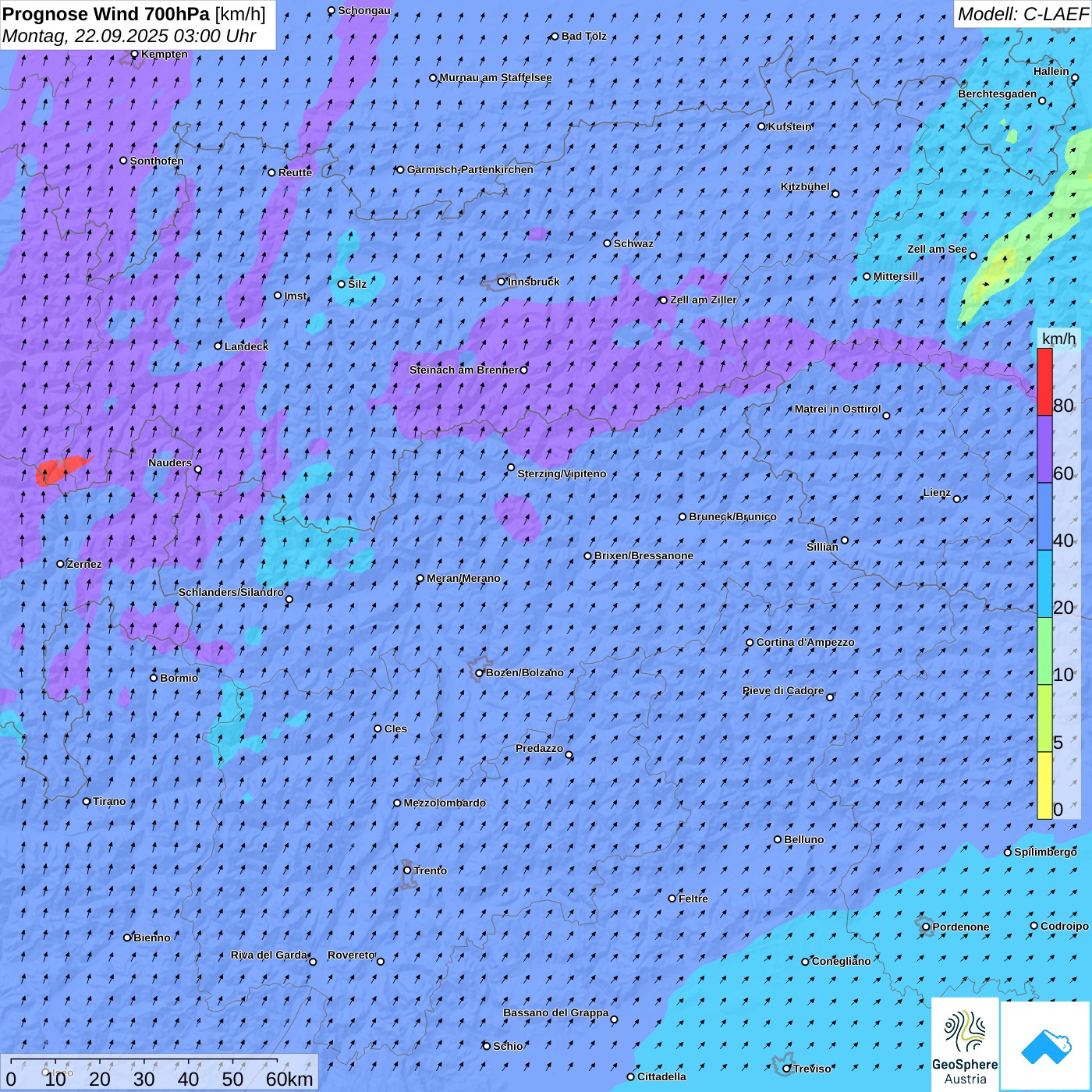Click the Riva del Garda label
The height and width of the screenshot is (1092, 1092).
coord(269,955)
